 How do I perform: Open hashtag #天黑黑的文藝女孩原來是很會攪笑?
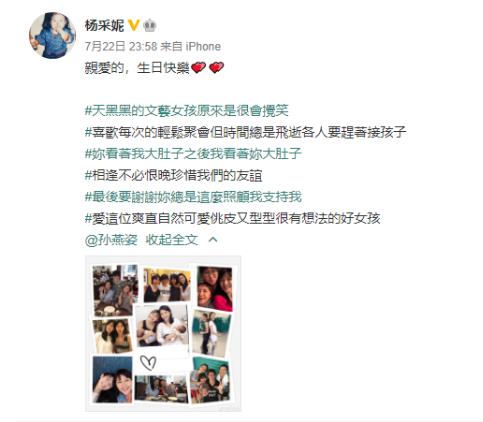pyautogui.click(x=187, y=111)
